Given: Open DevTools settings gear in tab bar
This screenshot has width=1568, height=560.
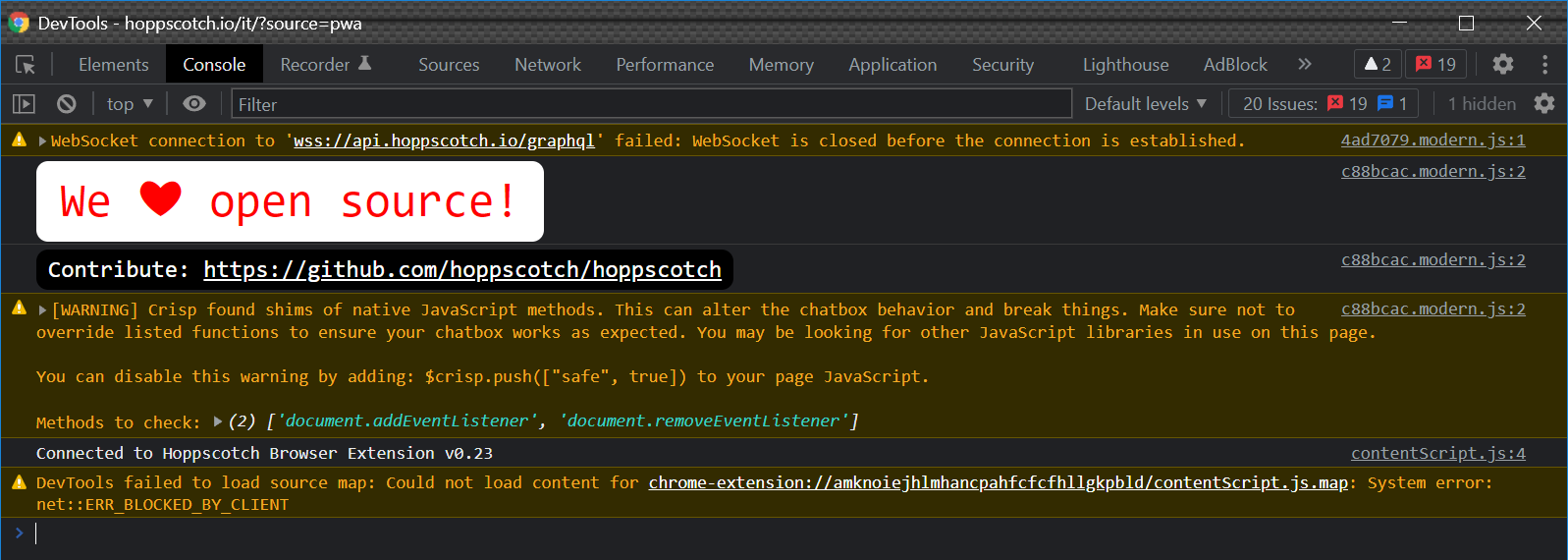Looking at the screenshot, I should [1502, 64].
